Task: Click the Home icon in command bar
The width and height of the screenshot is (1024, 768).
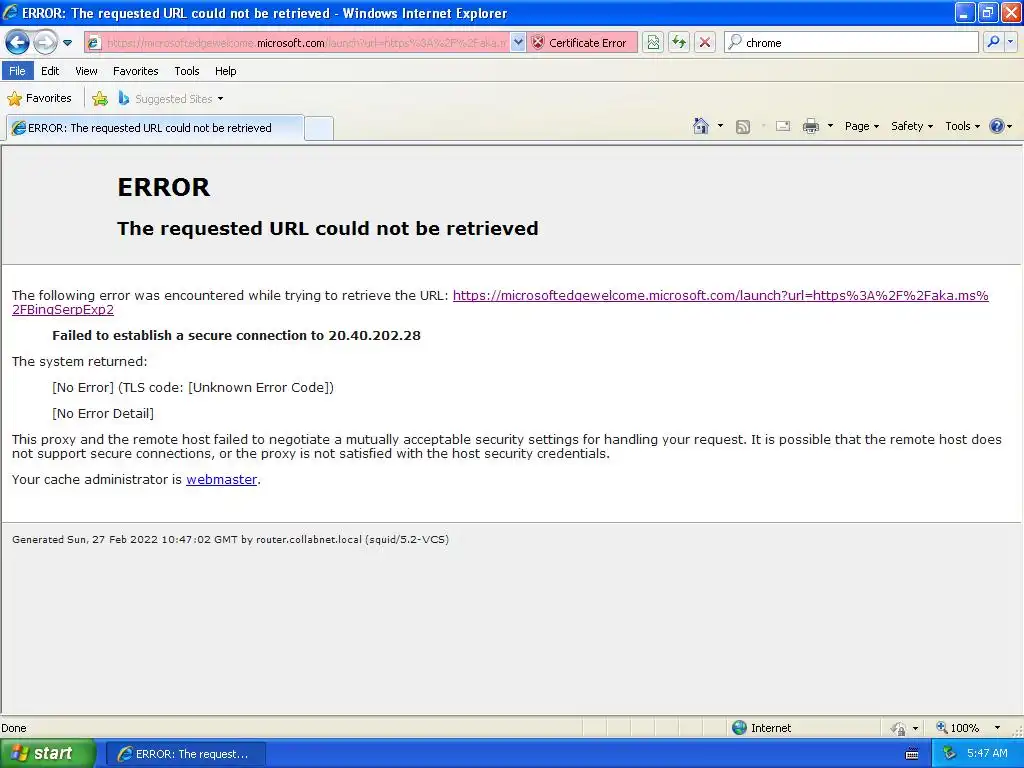Action: (x=701, y=126)
